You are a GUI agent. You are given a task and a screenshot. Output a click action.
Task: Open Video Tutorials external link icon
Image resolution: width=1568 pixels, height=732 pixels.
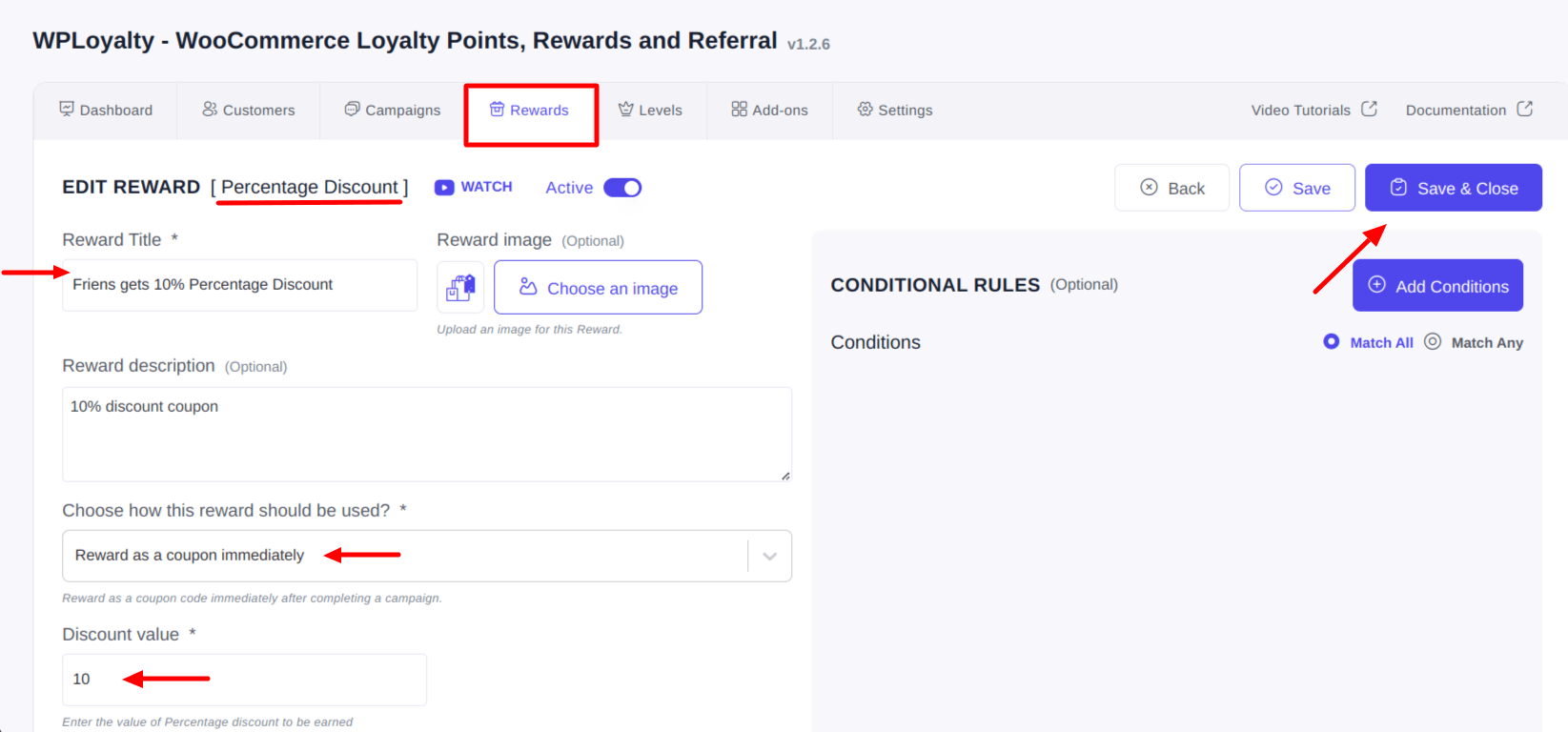pos(1370,109)
